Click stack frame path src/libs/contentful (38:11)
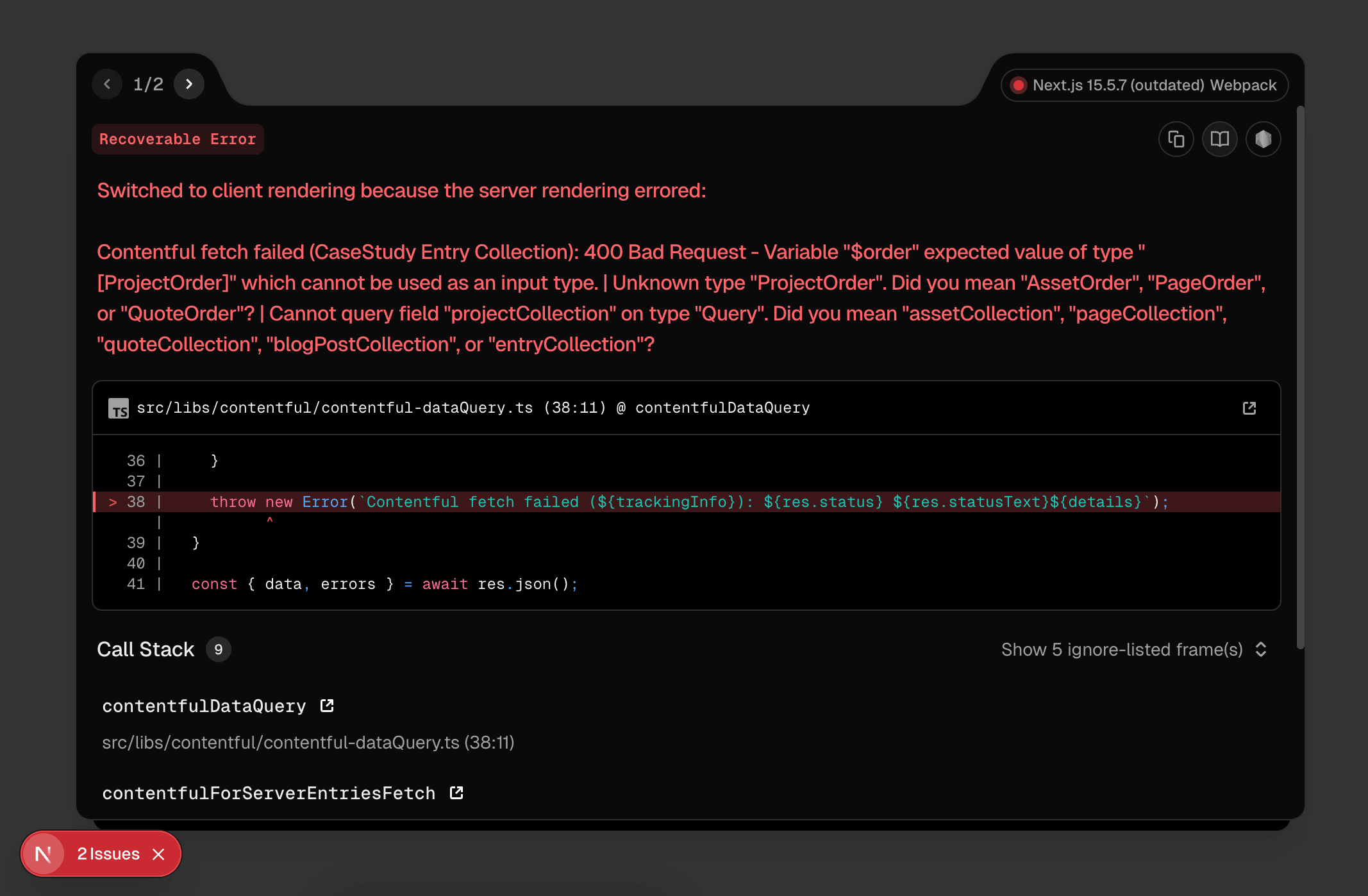The height and width of the screenshot is (896, 1368). pyautogui.click(x=308, y=742)
